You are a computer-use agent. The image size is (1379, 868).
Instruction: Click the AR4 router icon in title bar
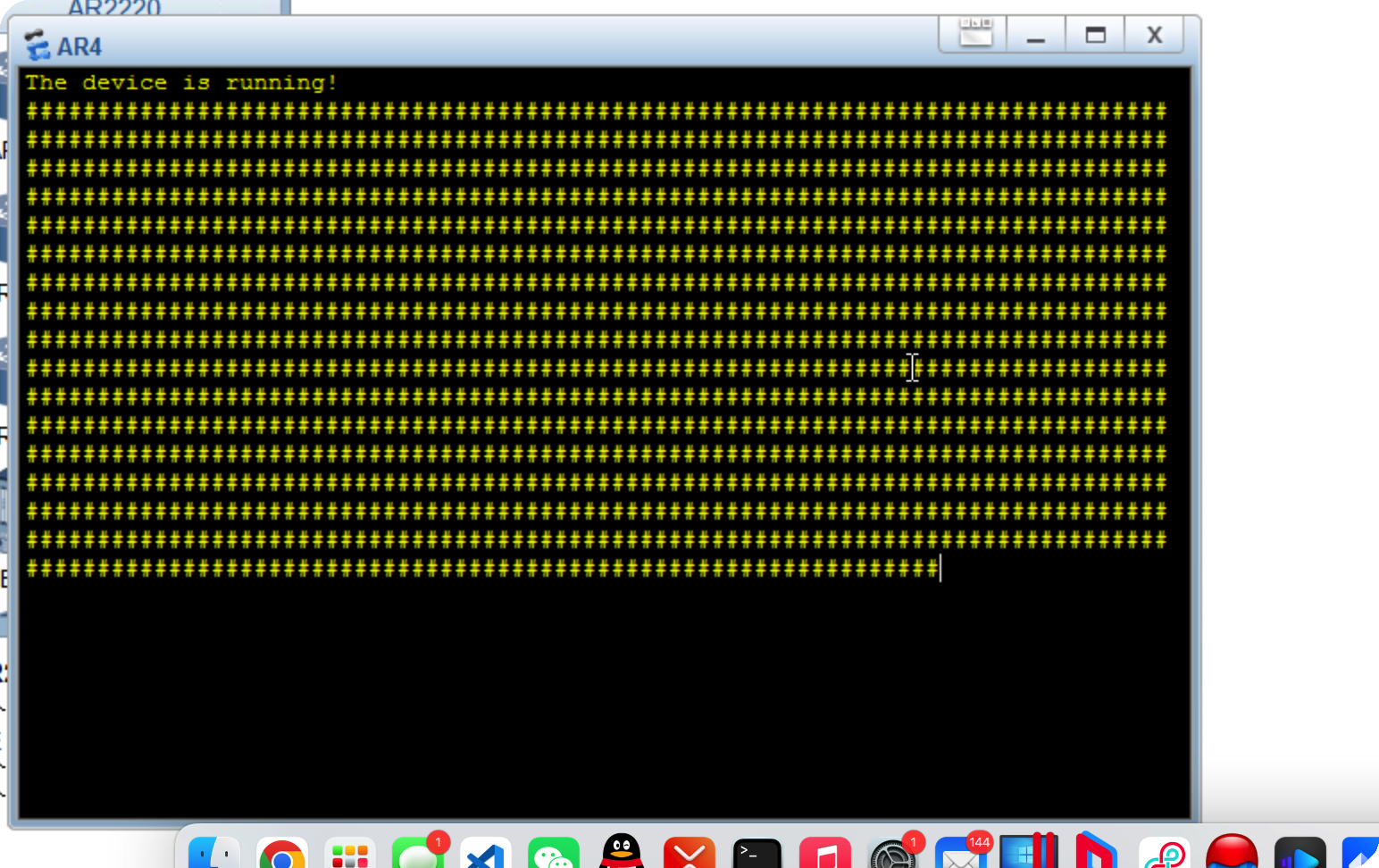37,45
